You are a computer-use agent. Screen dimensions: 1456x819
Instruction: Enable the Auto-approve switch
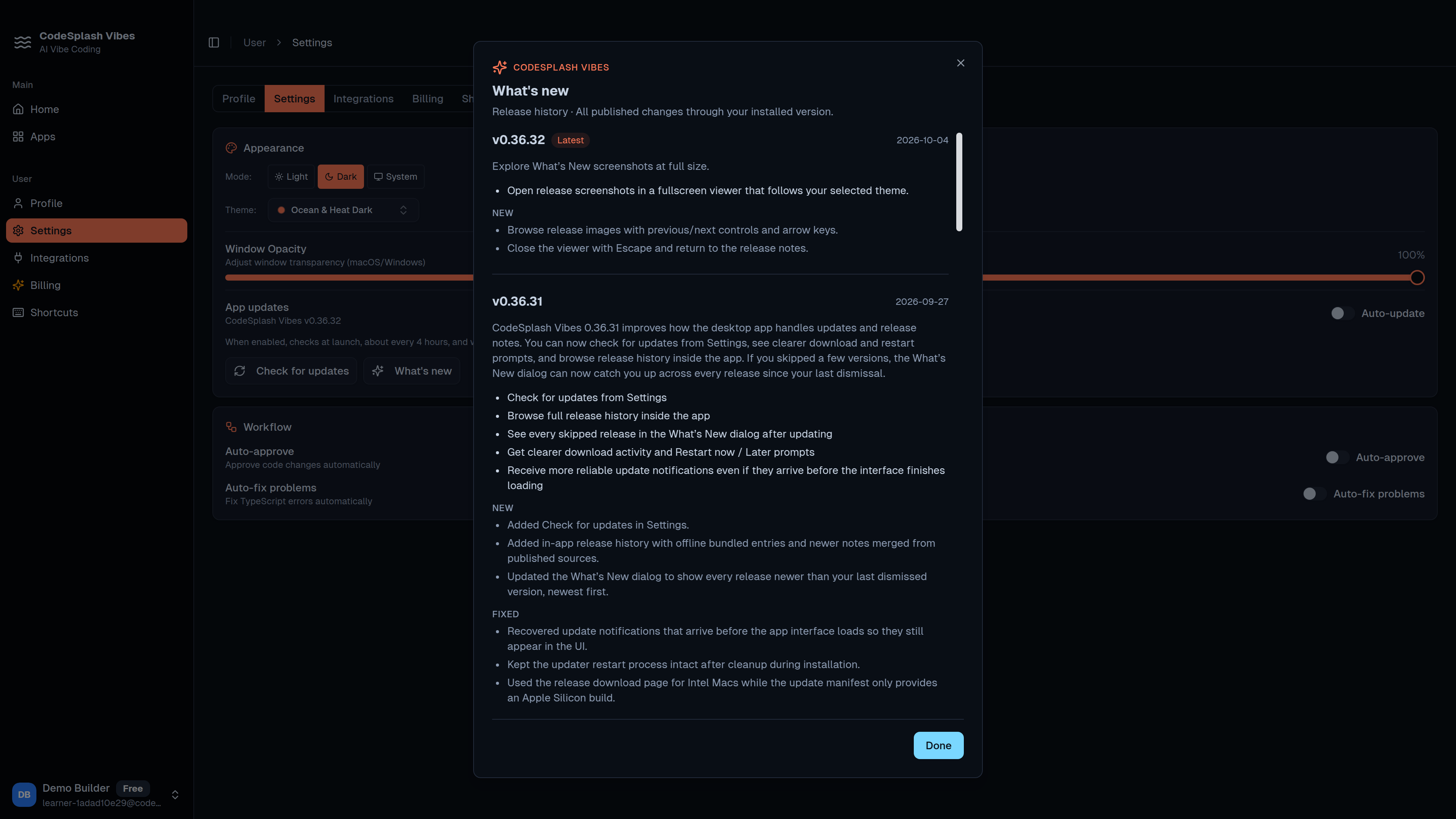[1337, 457]
